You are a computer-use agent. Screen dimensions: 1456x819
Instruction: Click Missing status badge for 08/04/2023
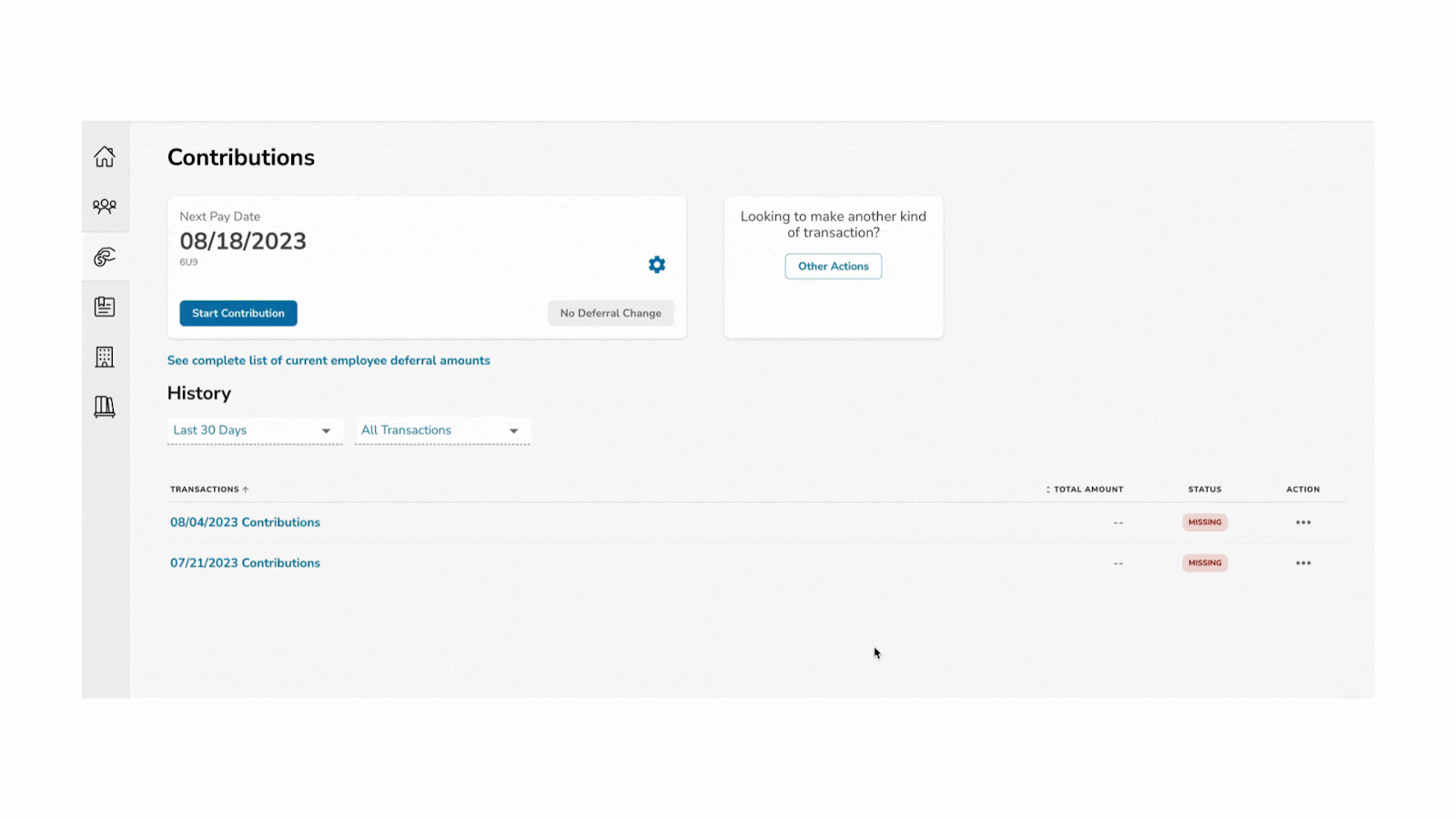pyautogui.click(x=1205, y=522)
